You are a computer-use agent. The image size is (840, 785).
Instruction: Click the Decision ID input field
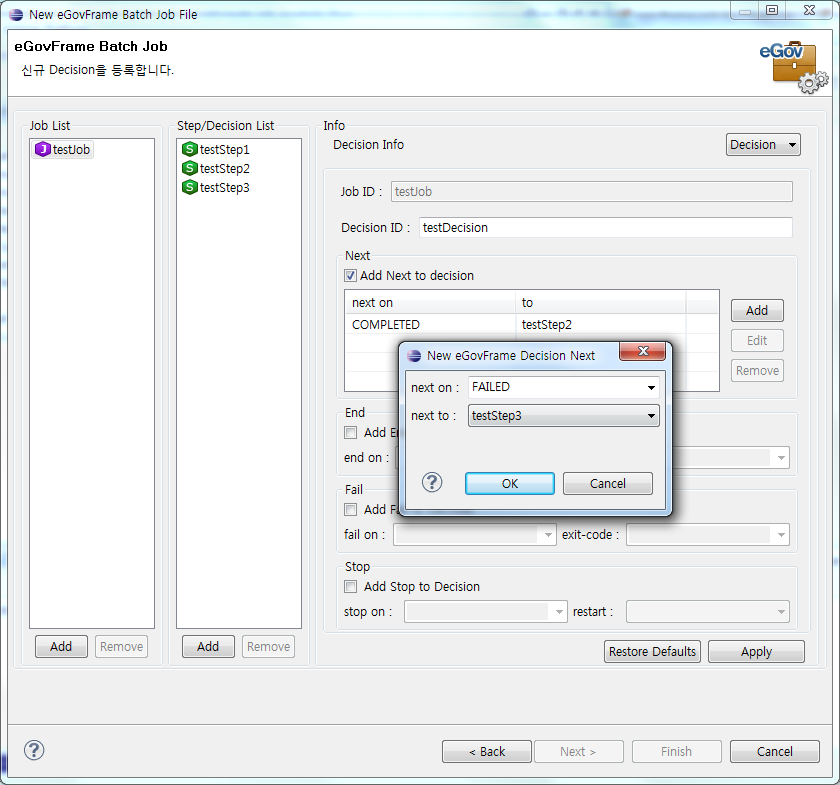click(x=605, y=228)
